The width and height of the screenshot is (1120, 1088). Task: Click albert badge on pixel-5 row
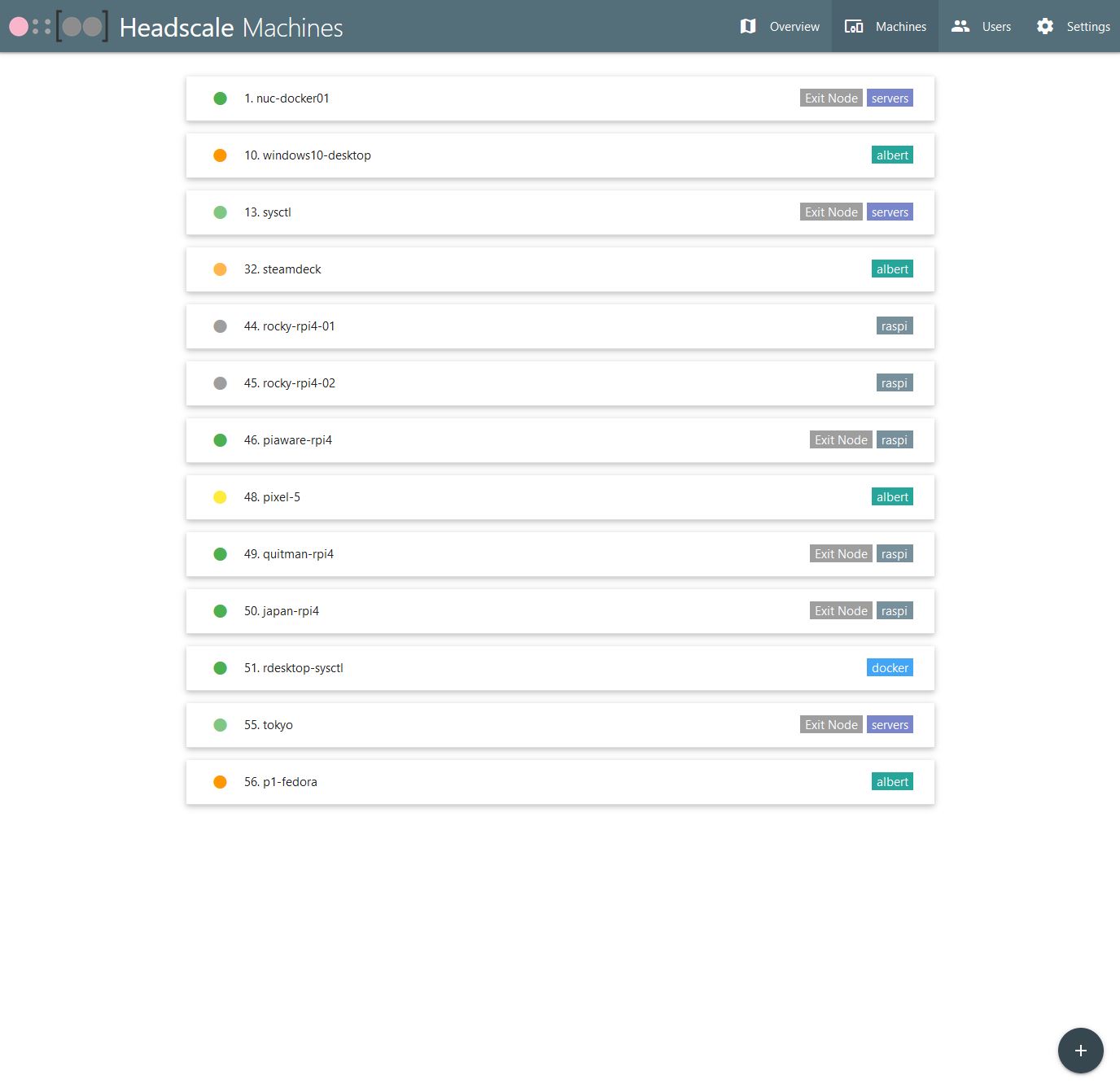pyautogui.click(x=892, y=497)
